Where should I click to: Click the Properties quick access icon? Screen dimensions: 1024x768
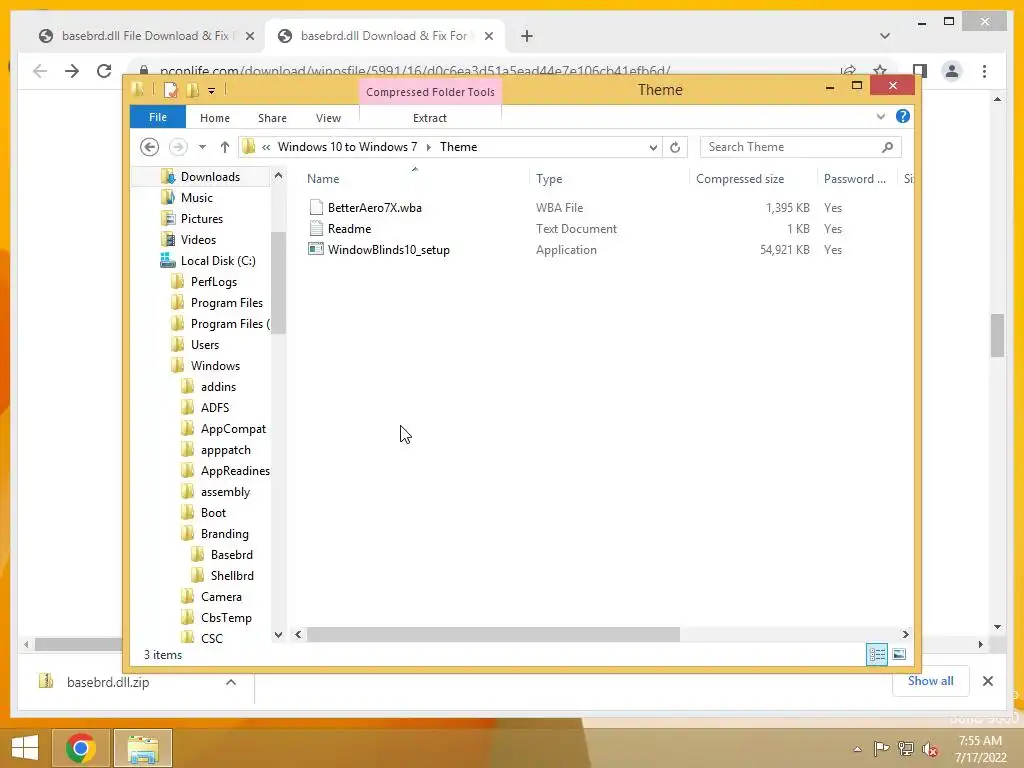(170, 90)
